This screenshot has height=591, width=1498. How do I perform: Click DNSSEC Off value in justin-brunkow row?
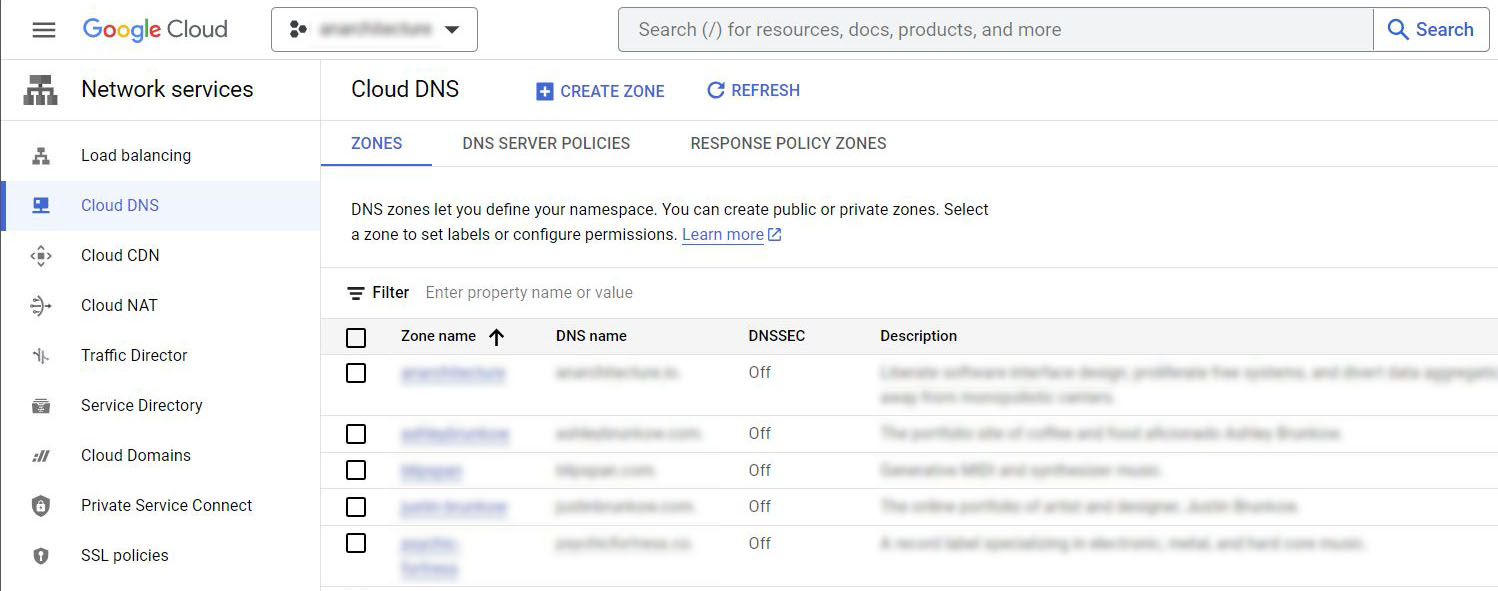(760, 507)
